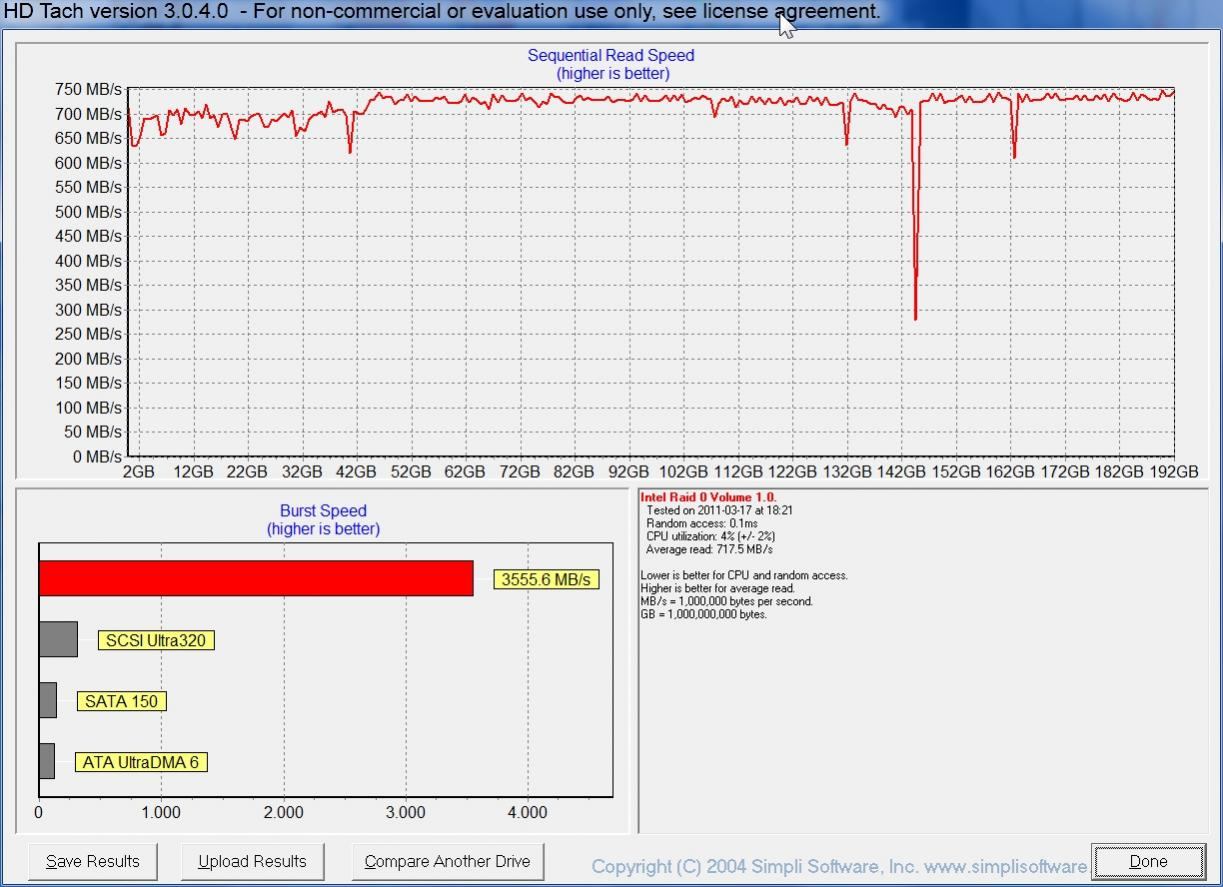The width and height of the screenshot is (1223, 887).
Task: Click the 'Random access: 0.1ms' line
Action: (702, 523)
